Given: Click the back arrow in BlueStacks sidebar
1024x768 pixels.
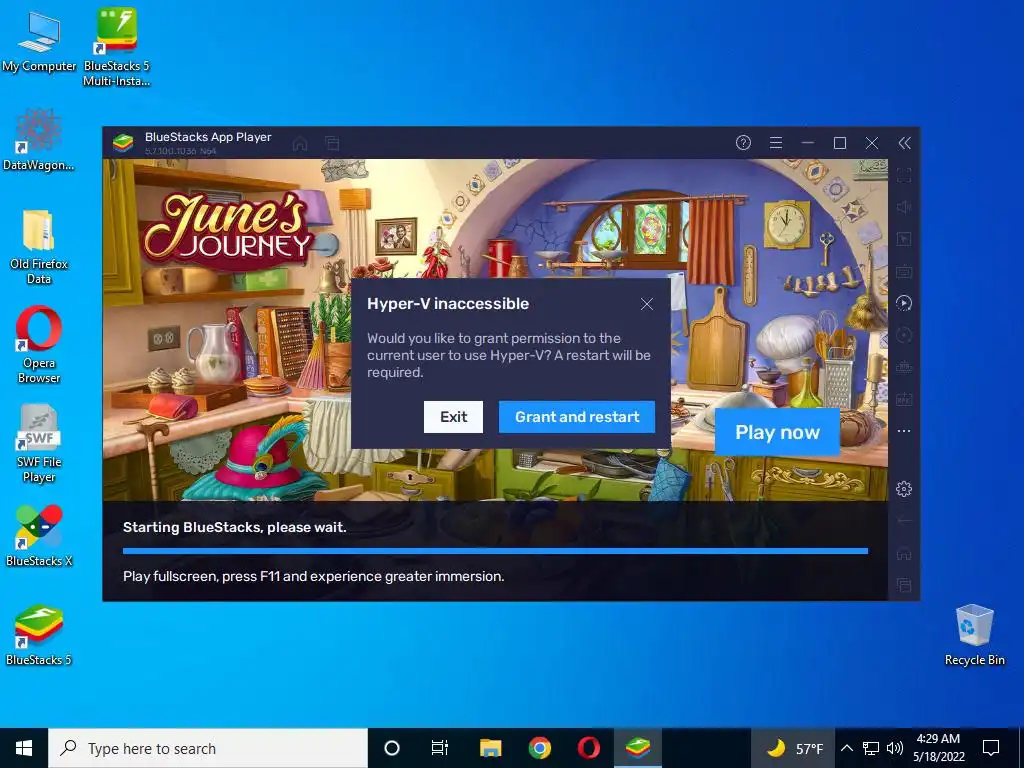Looking at the screenshot, I should pos(904,520).
